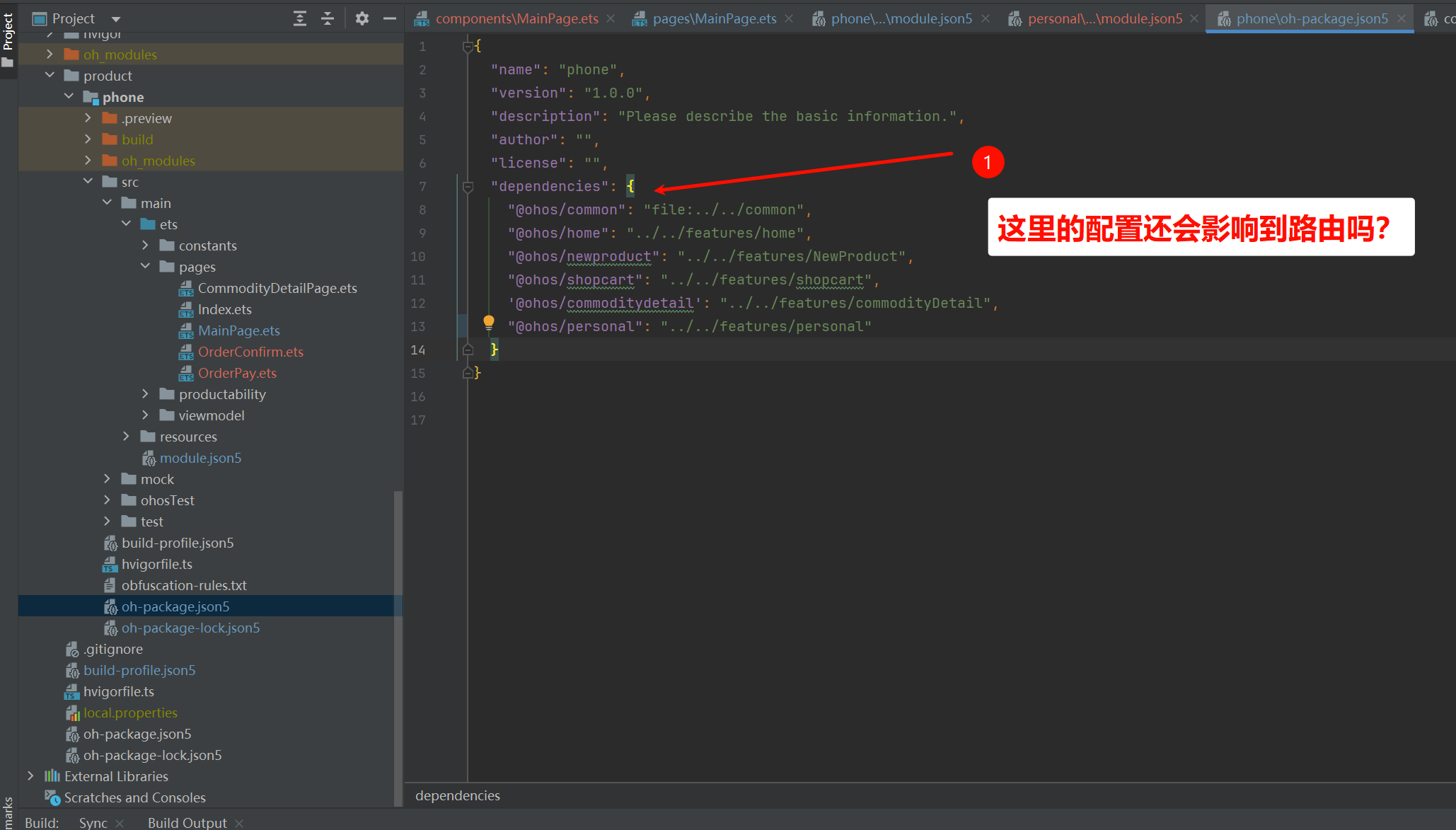Click Project tree vertical scrollbar

tap(398, 647)
